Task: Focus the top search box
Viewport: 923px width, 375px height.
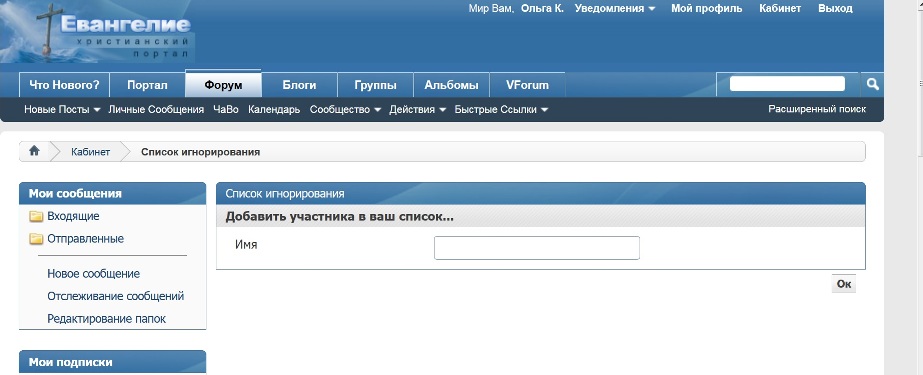Action: [x=787, y=84]
